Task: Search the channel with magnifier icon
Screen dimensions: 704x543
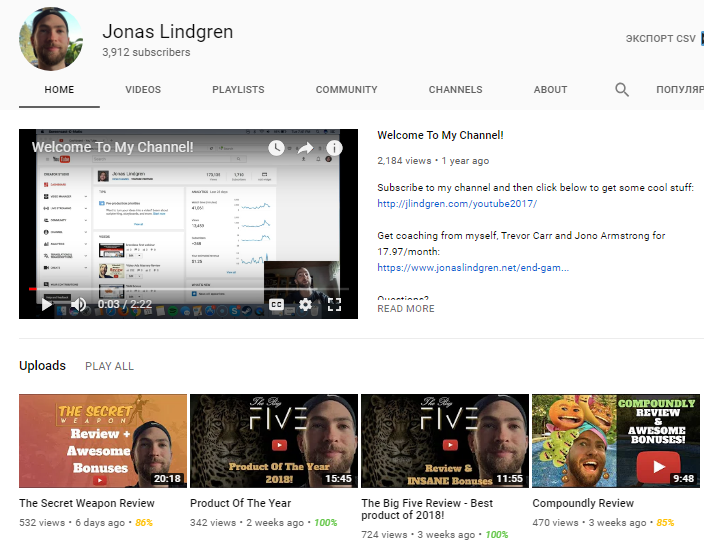Action: click(x=621, y=89)
